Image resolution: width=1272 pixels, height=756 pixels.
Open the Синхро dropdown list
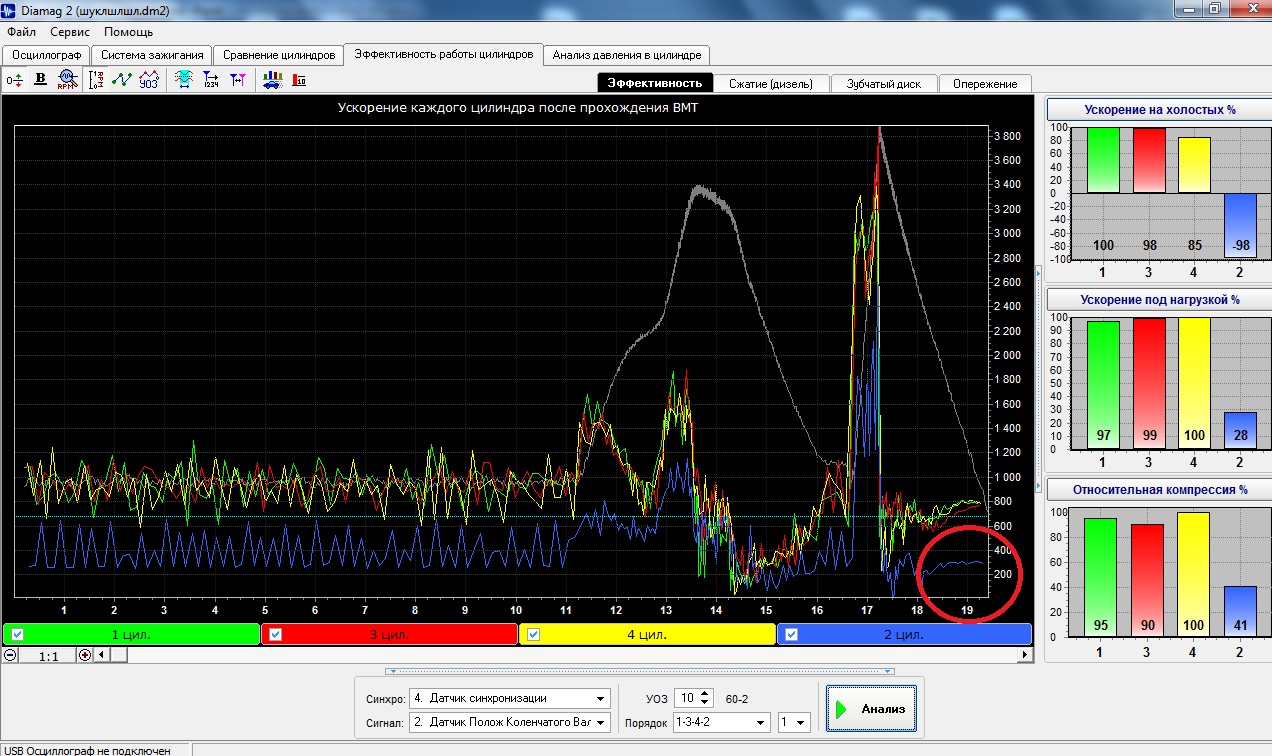coord(601,698)
